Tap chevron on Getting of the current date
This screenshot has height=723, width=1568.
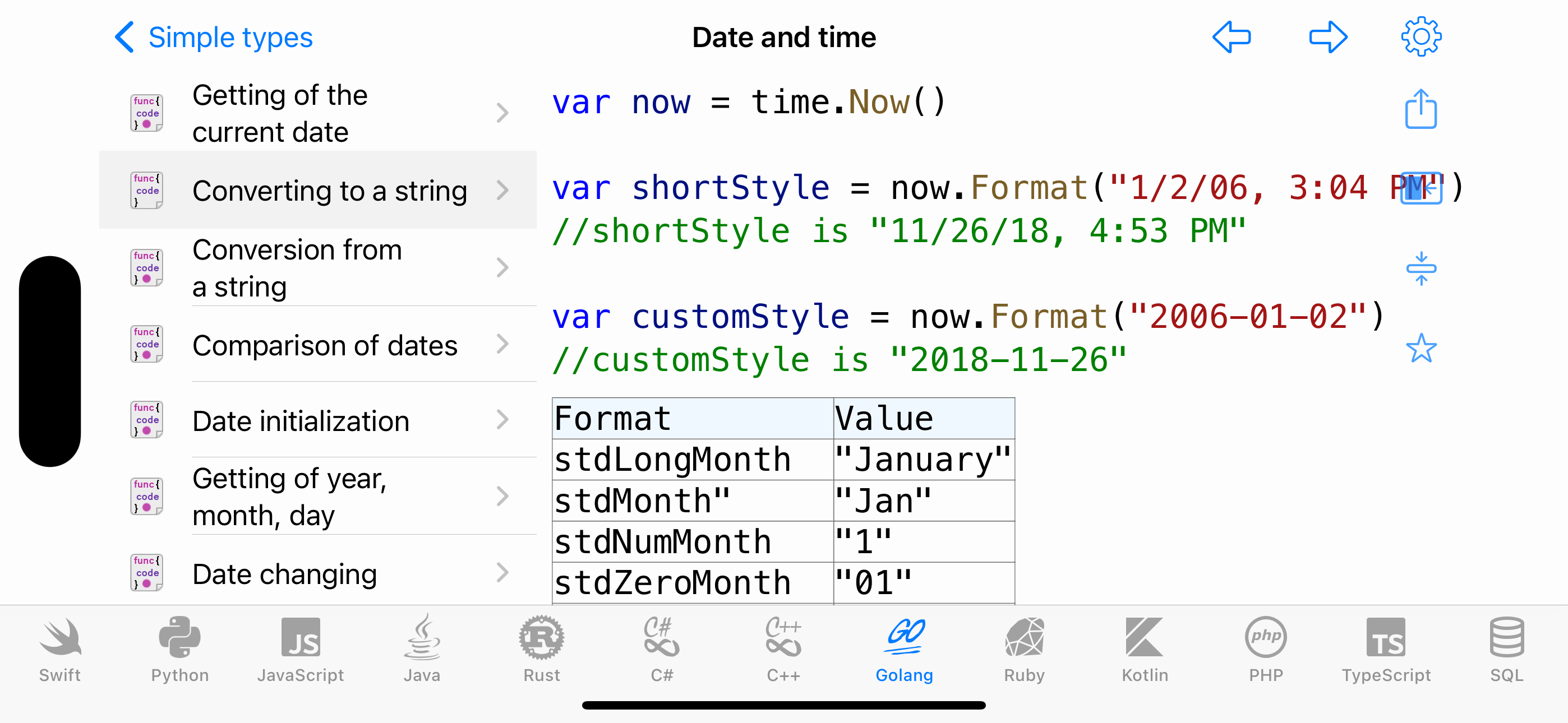coord(502,113)
